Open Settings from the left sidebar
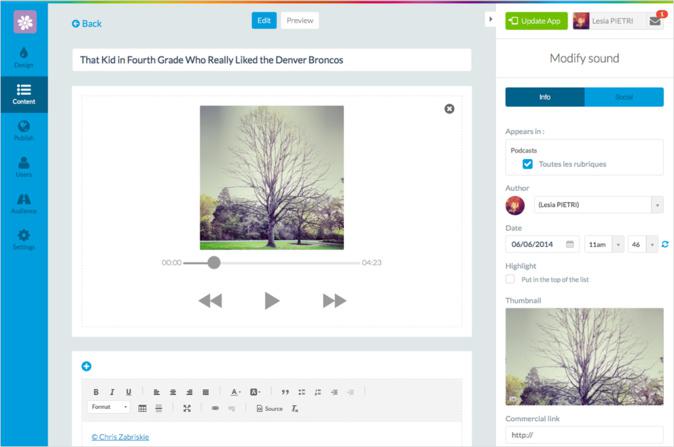 coord(23,239)
